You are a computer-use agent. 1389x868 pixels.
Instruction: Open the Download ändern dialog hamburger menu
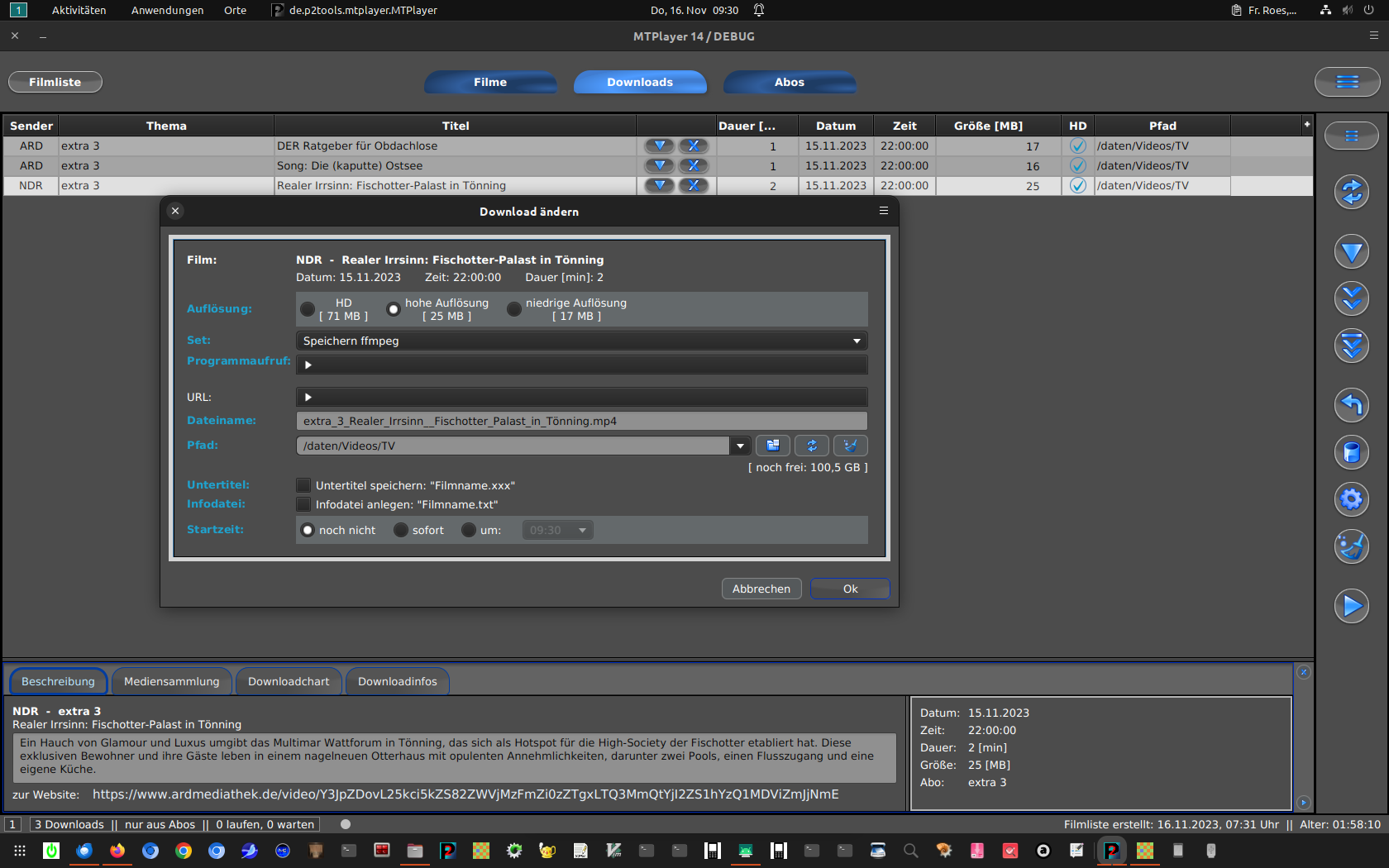point(884,211)
